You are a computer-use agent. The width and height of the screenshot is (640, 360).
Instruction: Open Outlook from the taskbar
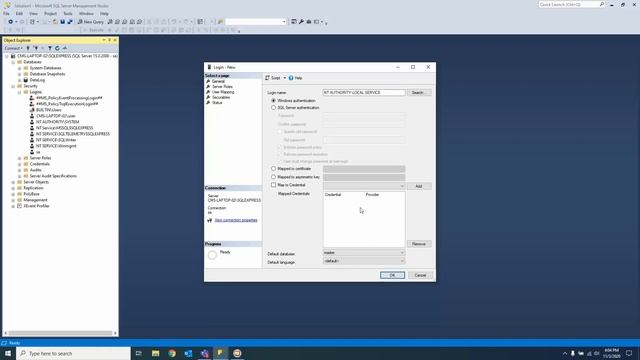(x=188, y=353)
